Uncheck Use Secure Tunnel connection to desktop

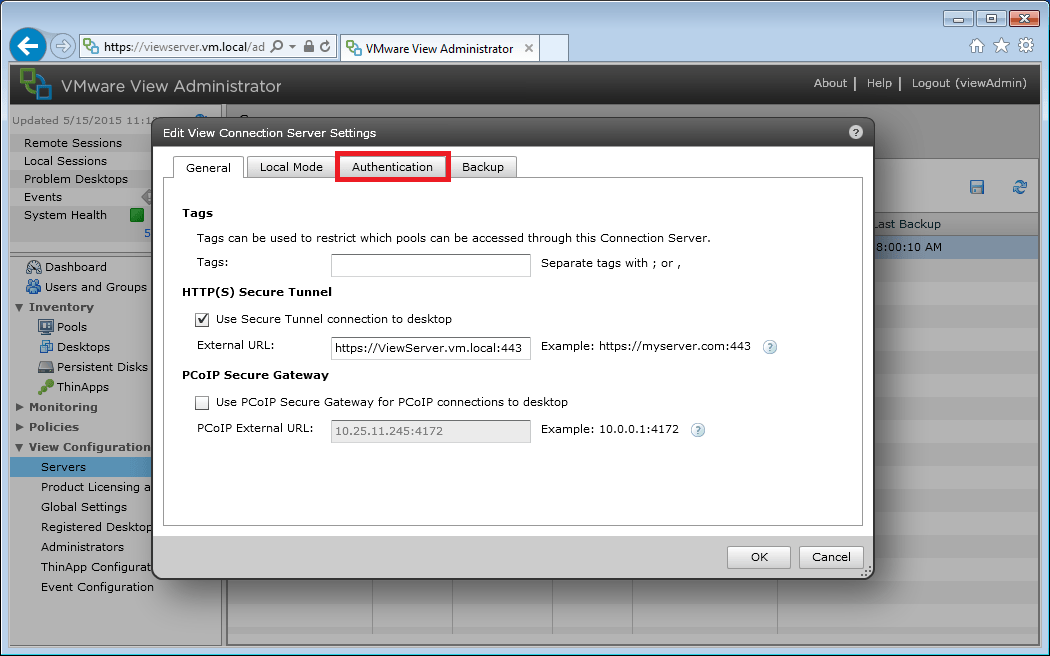(202, 319)
